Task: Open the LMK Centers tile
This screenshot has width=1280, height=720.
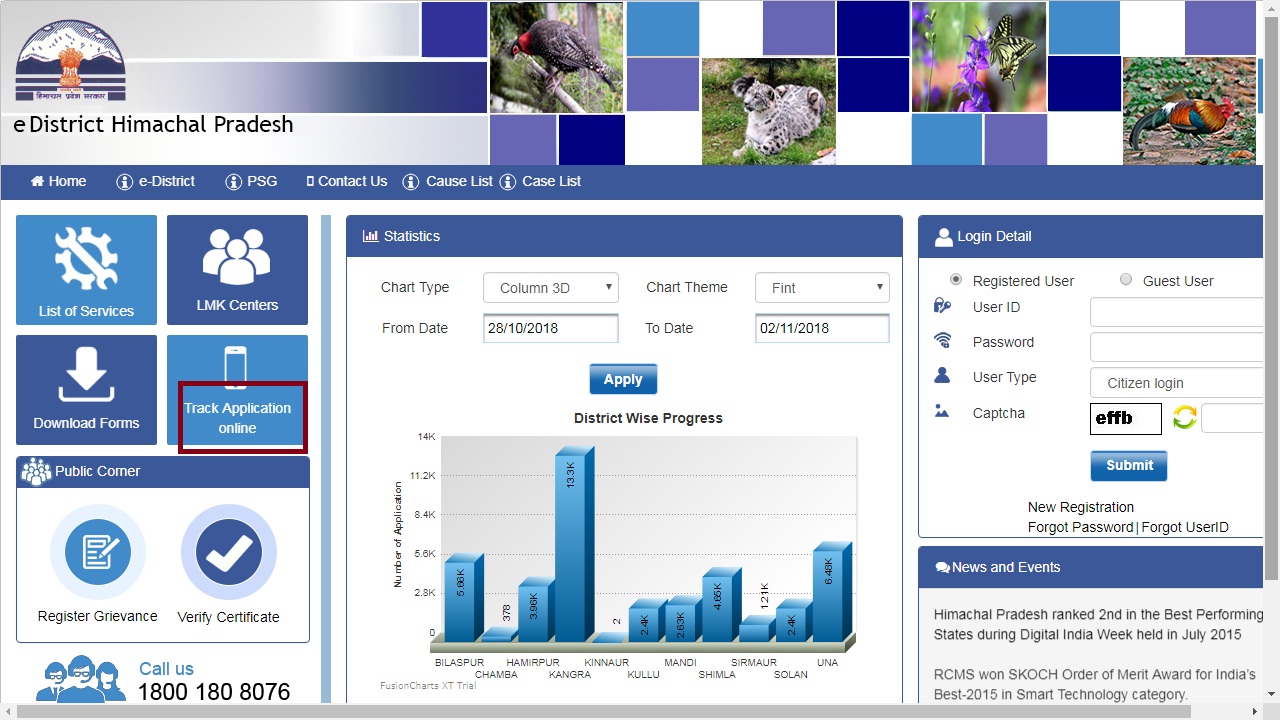Action: (237, 270)
